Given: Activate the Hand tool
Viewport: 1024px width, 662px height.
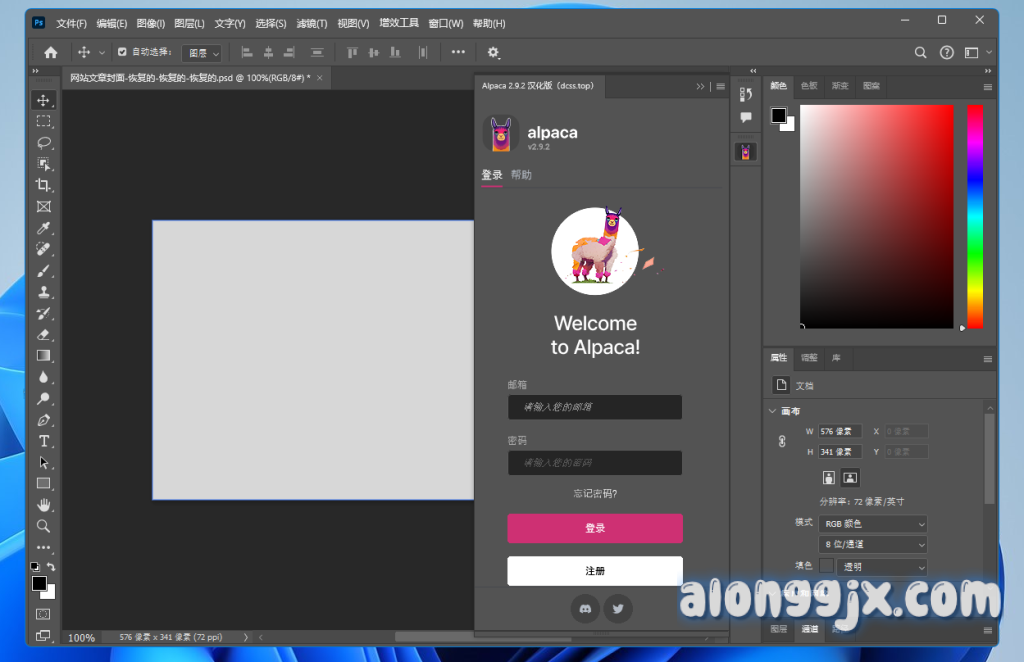Looking at the screenshot, I should click(x=43, y=505).
